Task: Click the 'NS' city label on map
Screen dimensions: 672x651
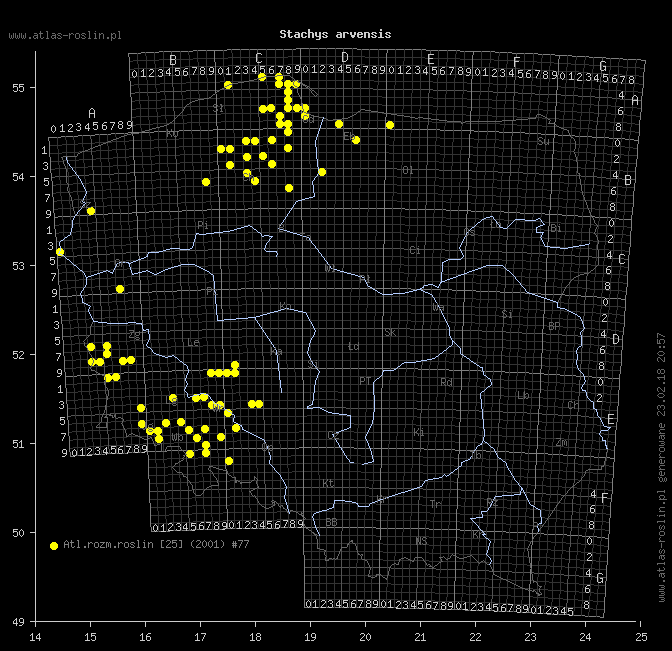Action: point(421,541)
